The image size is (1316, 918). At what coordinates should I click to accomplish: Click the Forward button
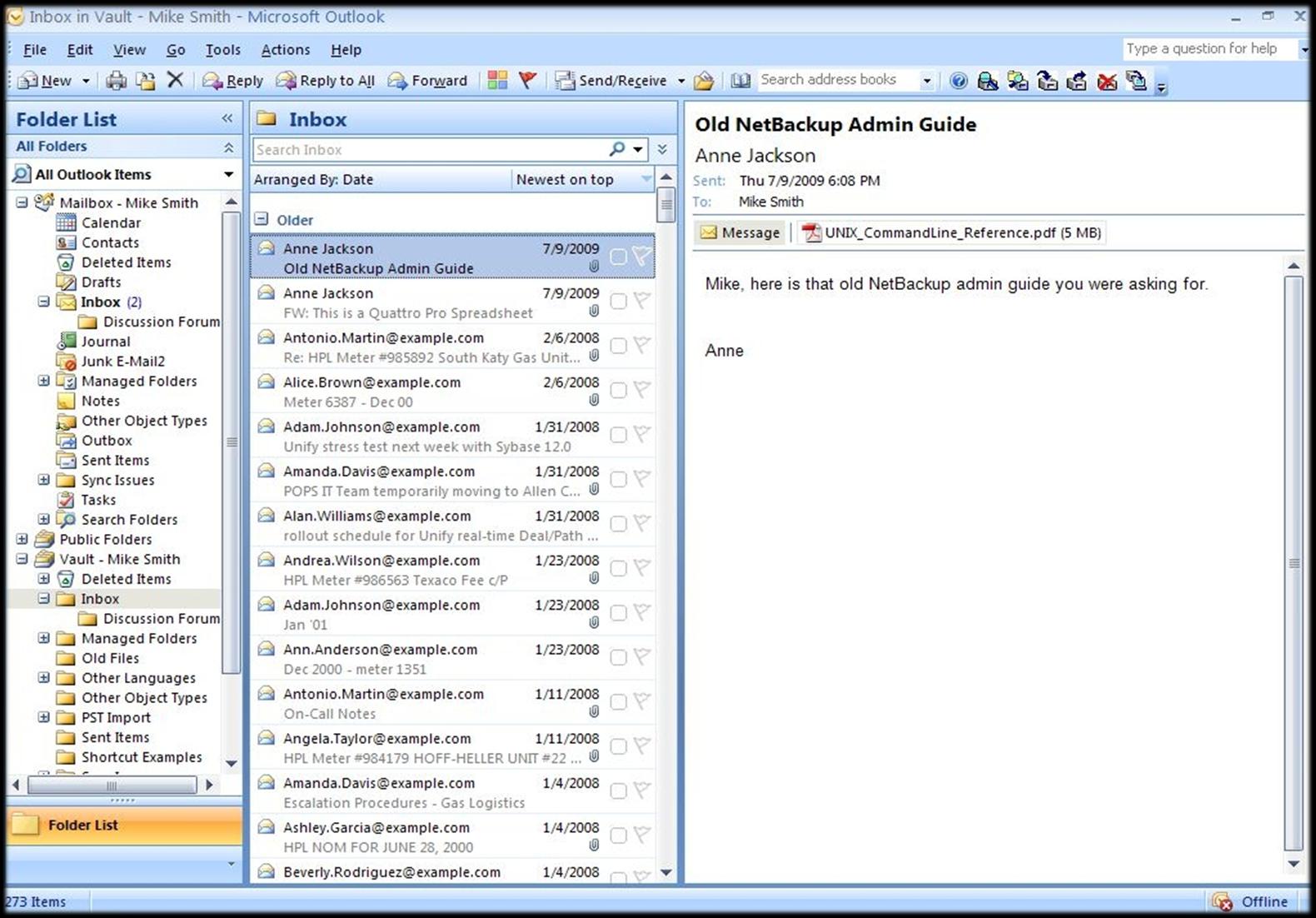point(428,81)
